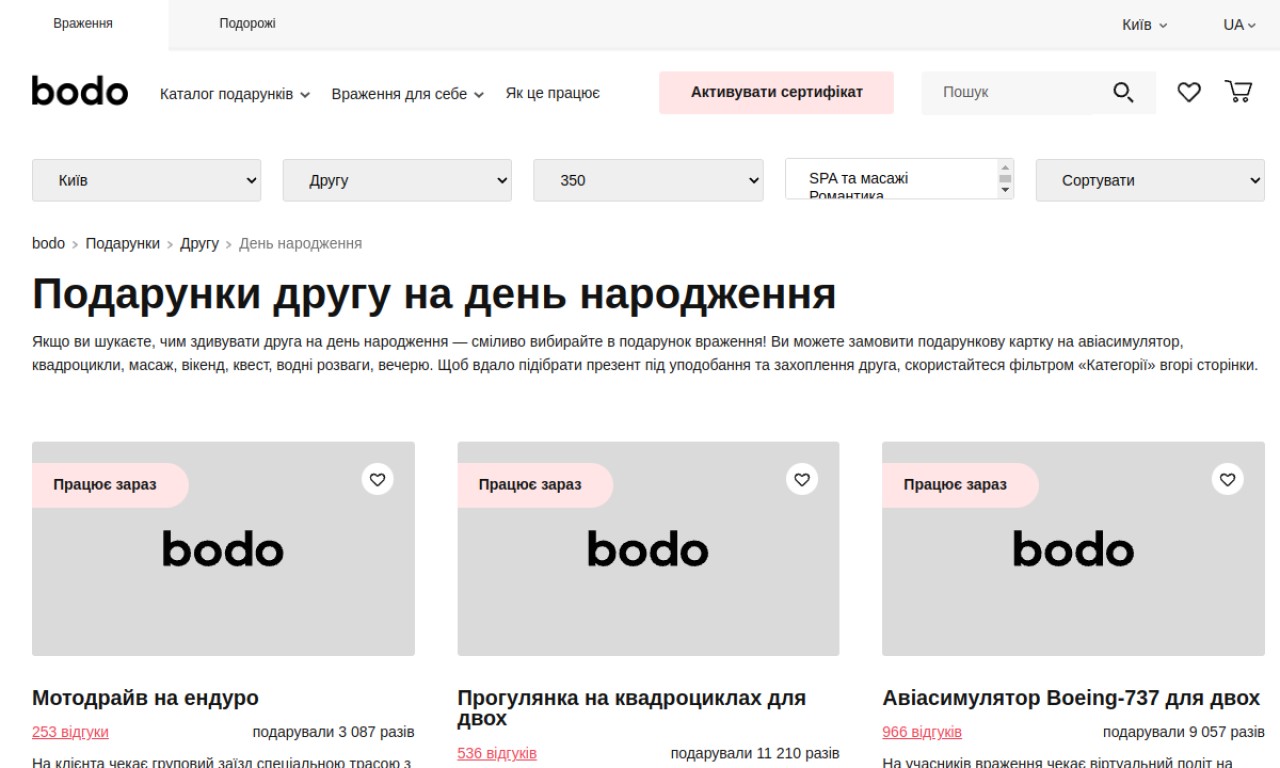
Task: Click the Активувати сертифікат button
Action: (x=776, y=92)
